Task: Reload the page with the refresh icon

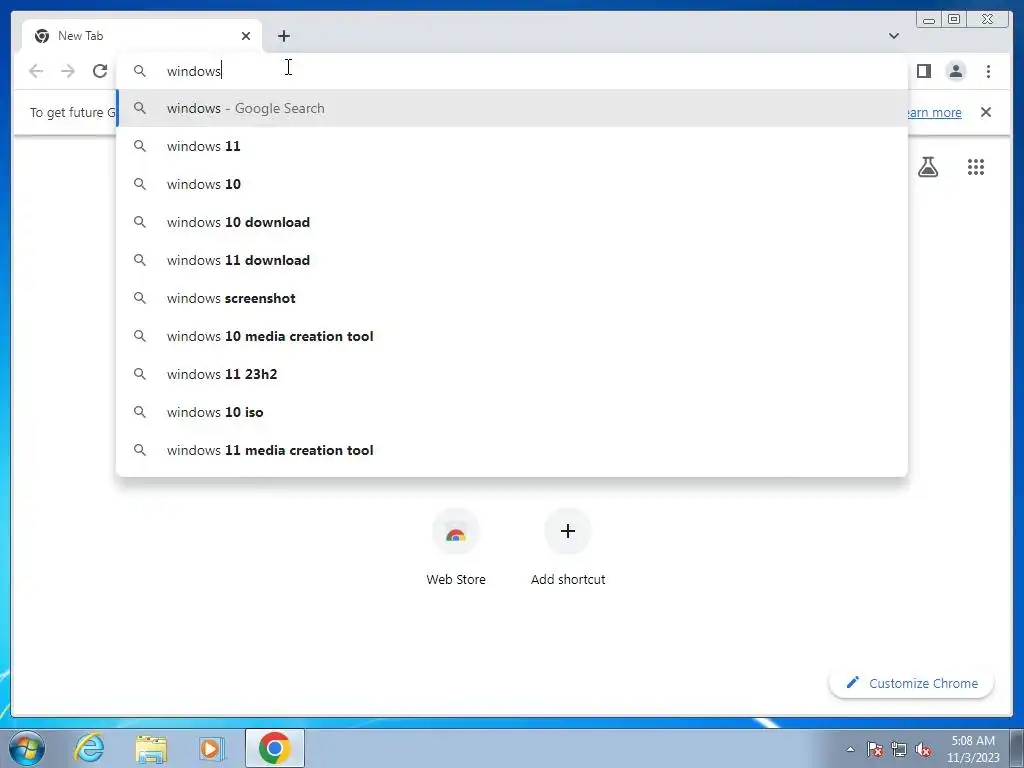Action: (x=100, y=71)
